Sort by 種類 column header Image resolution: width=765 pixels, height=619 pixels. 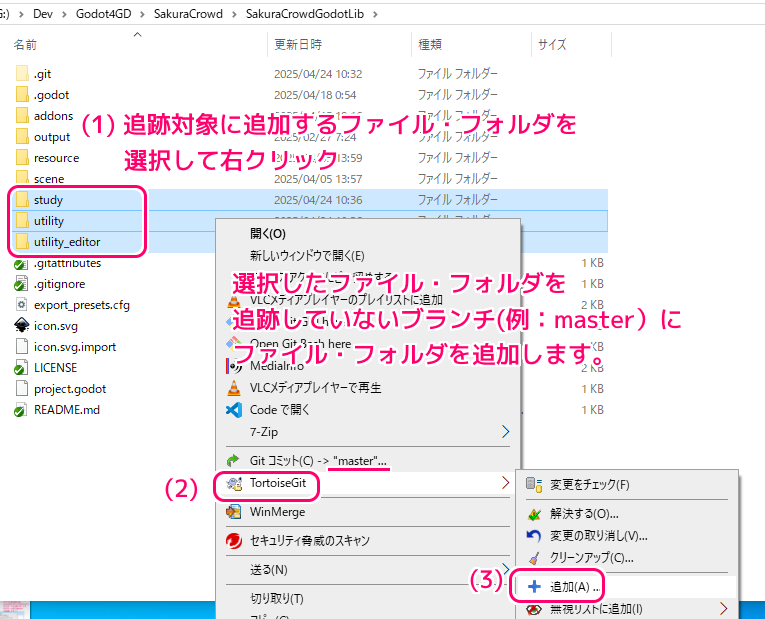click(430, 45)
